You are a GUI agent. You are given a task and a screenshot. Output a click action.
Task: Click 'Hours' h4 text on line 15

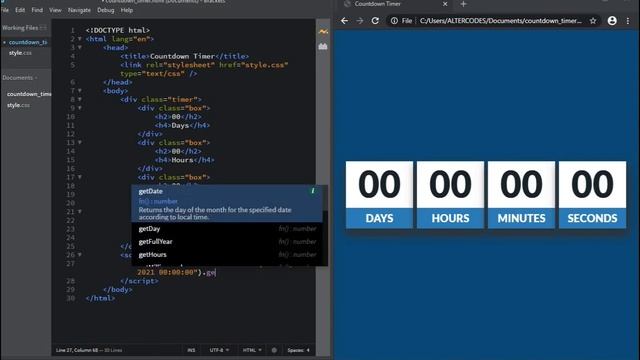(182, 160)
